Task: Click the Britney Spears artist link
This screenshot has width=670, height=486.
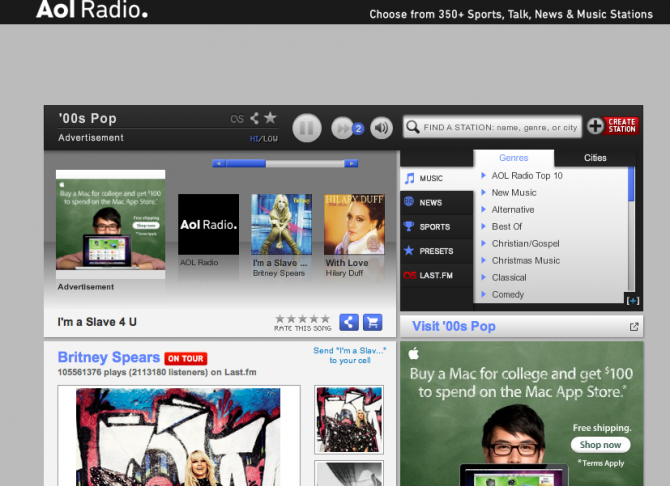Action: [108, 357]
